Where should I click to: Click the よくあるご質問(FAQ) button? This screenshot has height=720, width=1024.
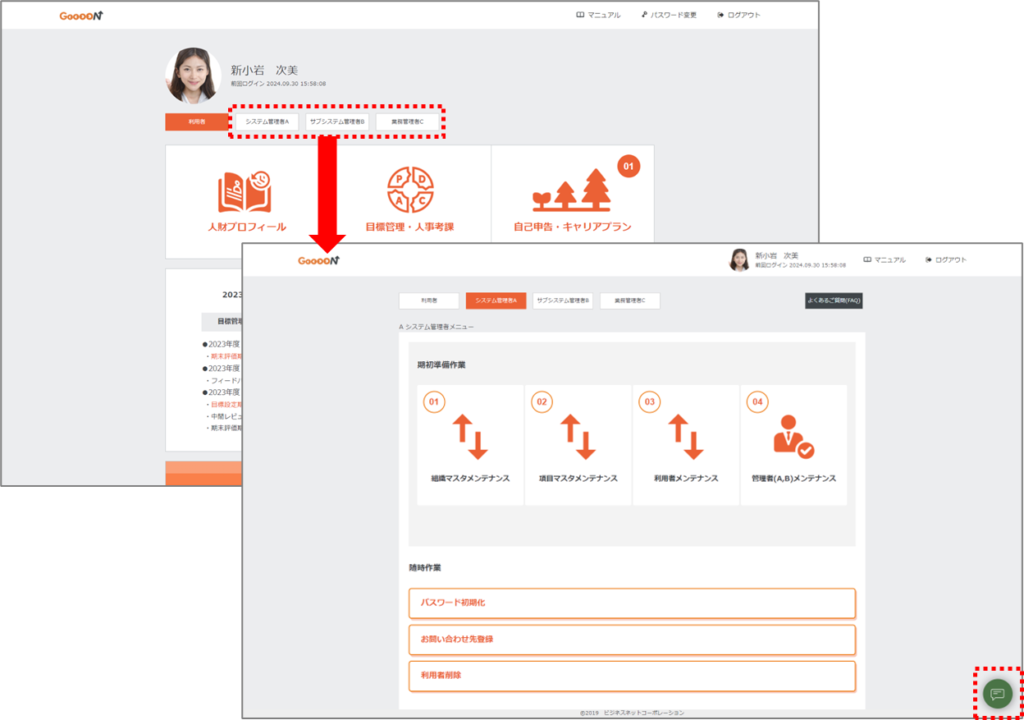click(833, 300)
